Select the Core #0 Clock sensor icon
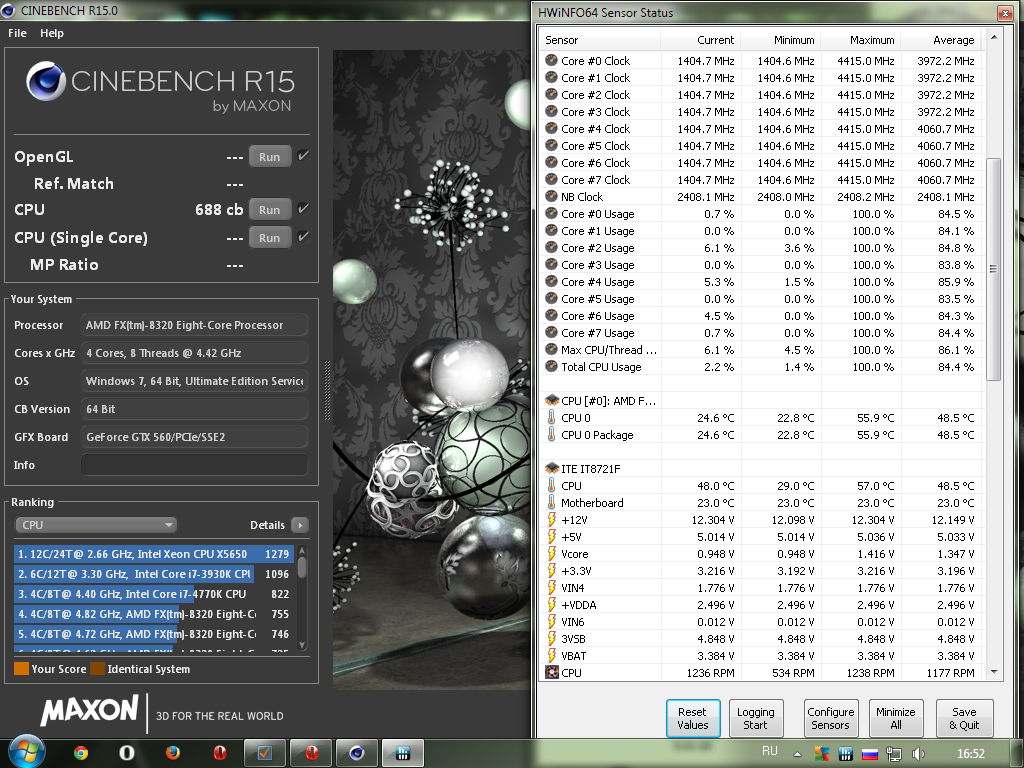This screenshot has height=768, width=1024. tap(551, 60)
